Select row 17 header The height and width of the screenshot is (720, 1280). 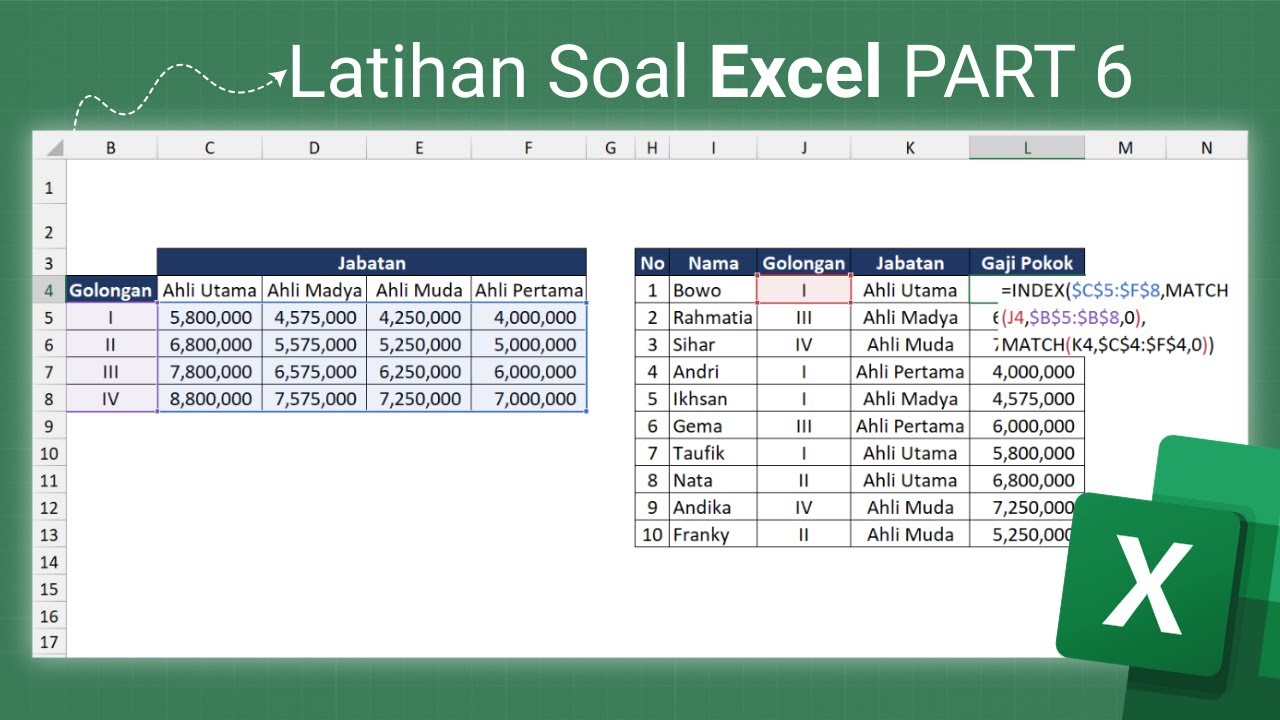click(49, 643)
